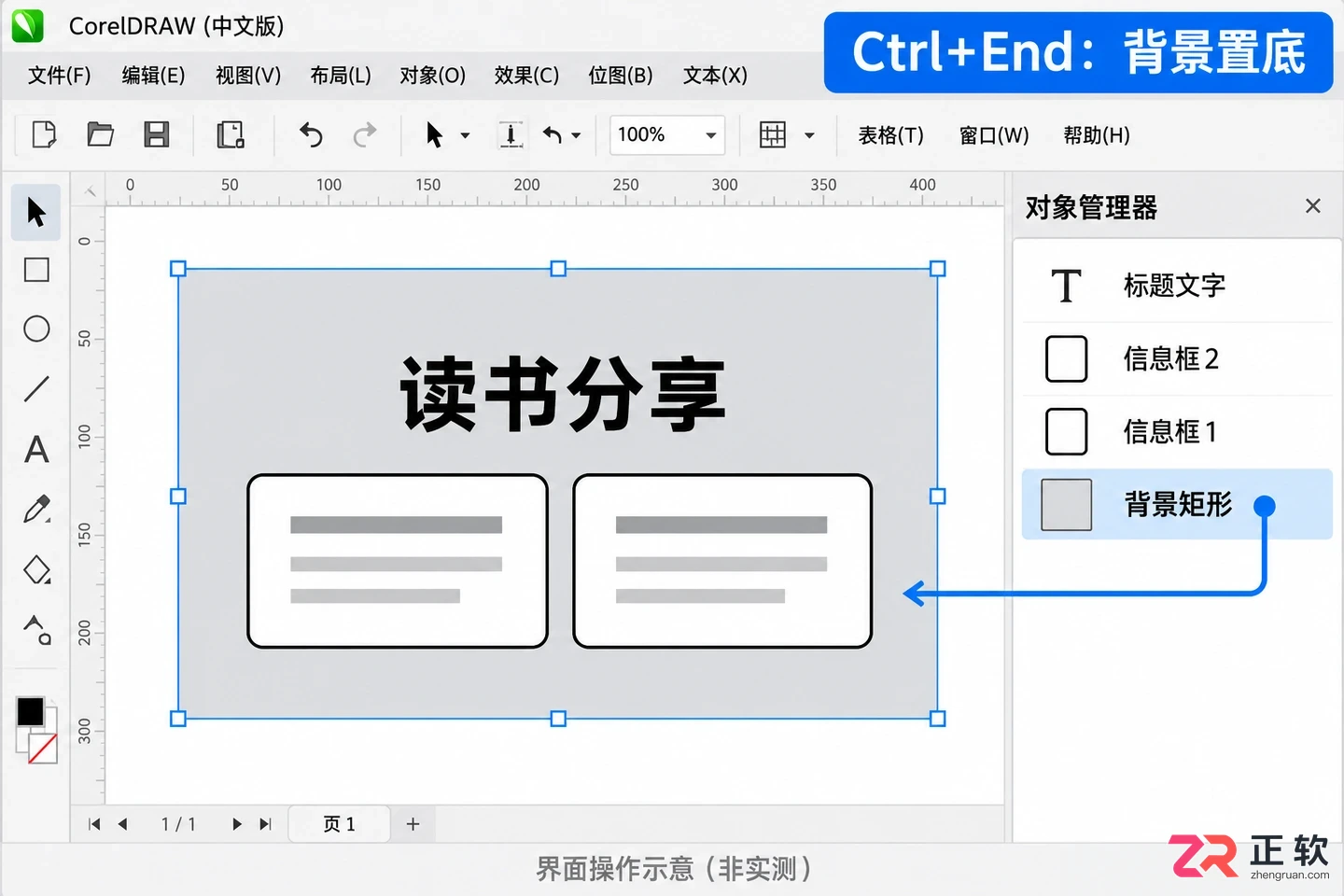Open the 效果(C) menu
The height and width of the screenshot is (896, 1344).
(527, 76)
